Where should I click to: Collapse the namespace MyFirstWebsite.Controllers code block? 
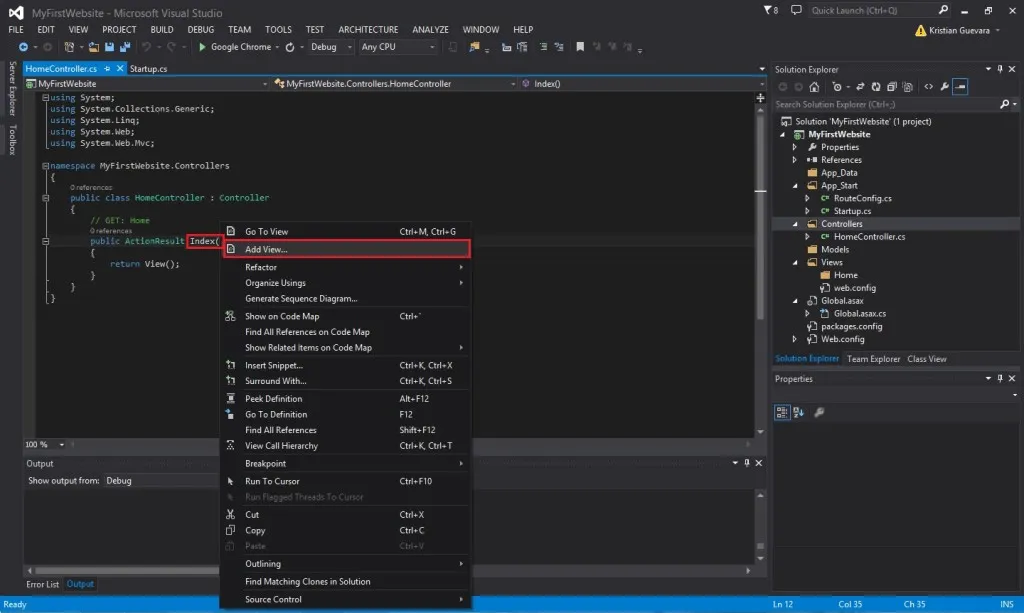45,166
